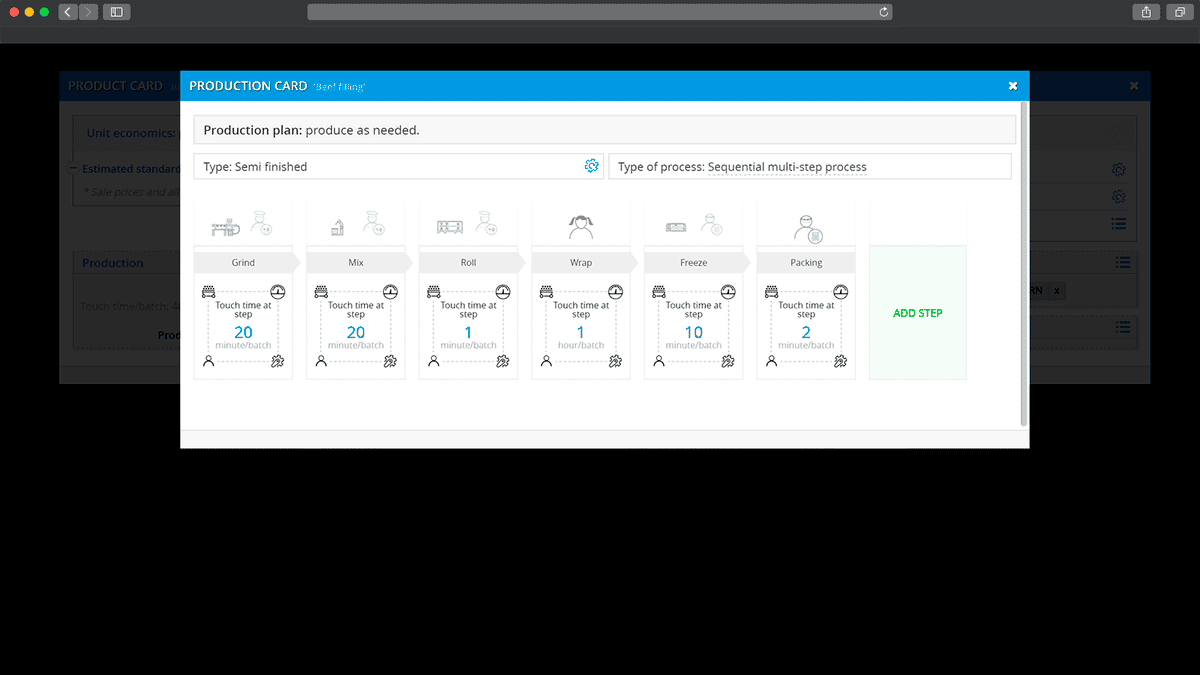Image resolution: width=1200 pixels, height=675 pixels.
Task: Click the Wrap step worker image
Action: click(581, 227)
